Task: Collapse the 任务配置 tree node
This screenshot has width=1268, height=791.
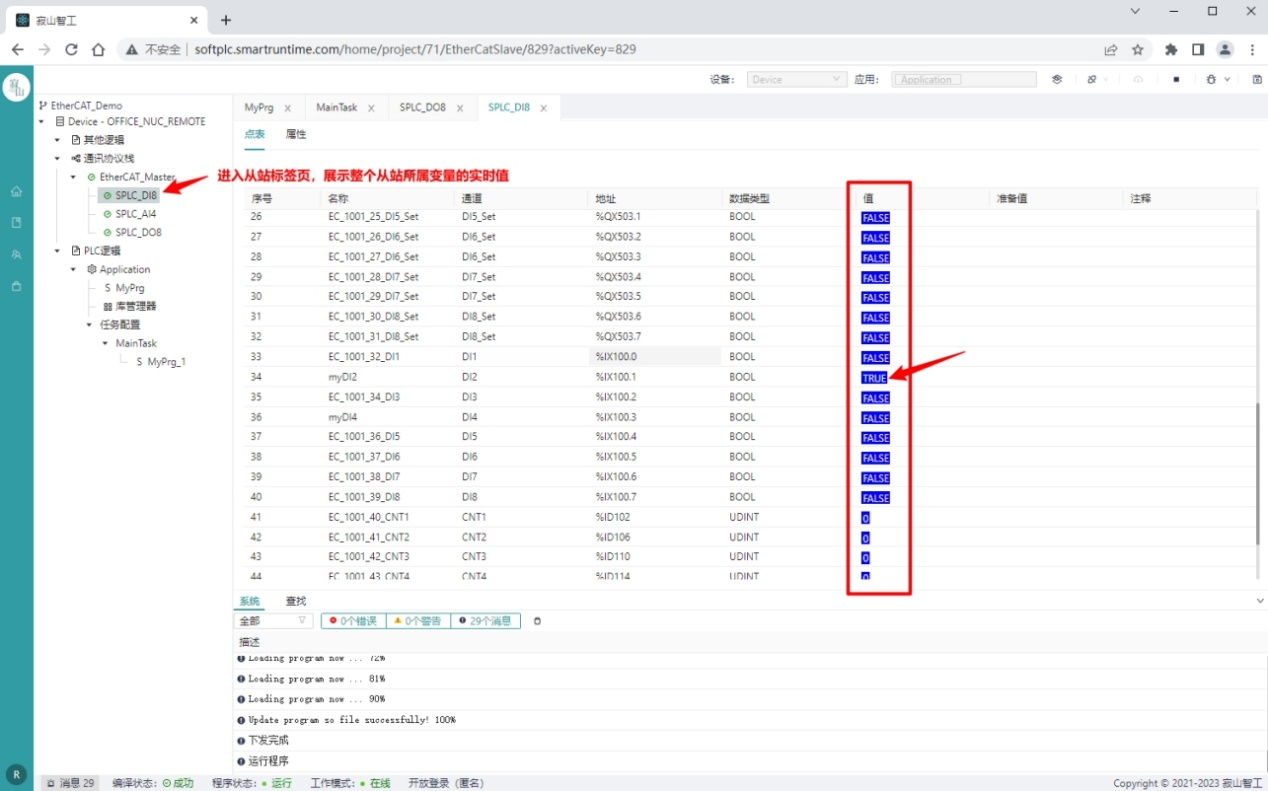Action: click(x=89, y=325)
